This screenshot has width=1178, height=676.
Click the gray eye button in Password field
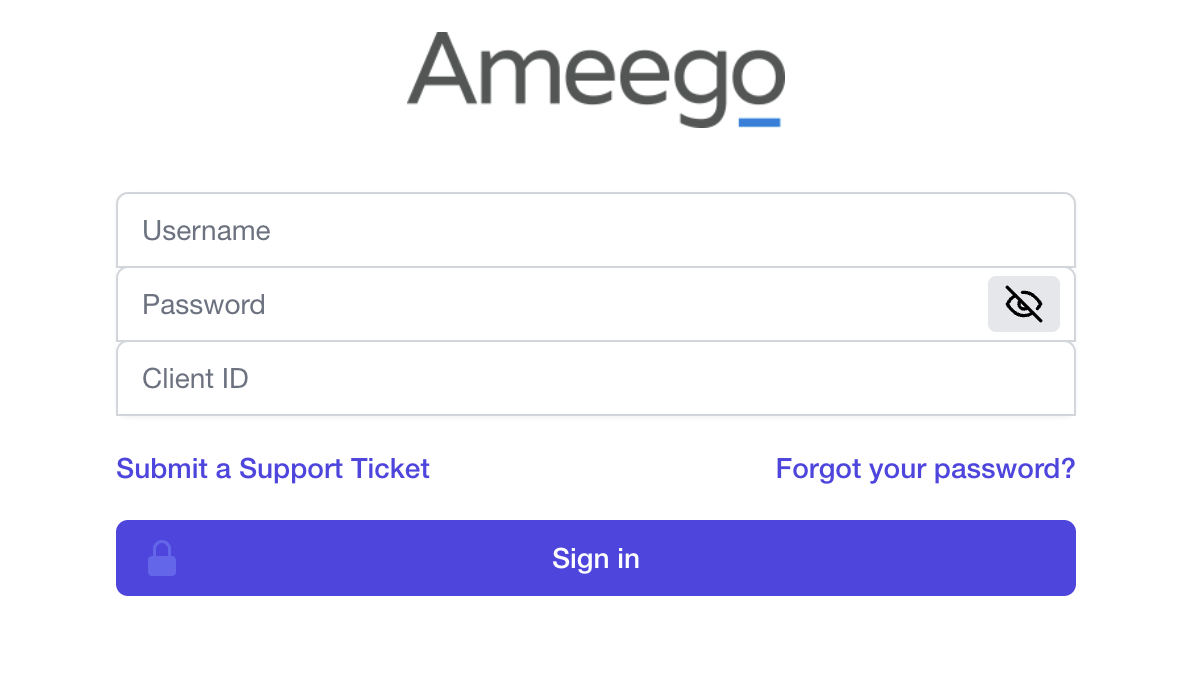click(x=1023, y=304)
